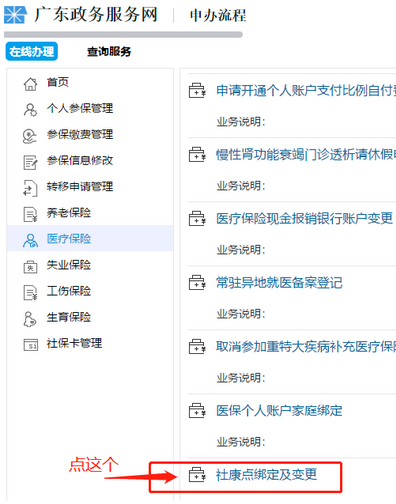This screenshot has width=396, height=504.
Task: Click the 首页 home icon
Action: [x=30, y=84]
